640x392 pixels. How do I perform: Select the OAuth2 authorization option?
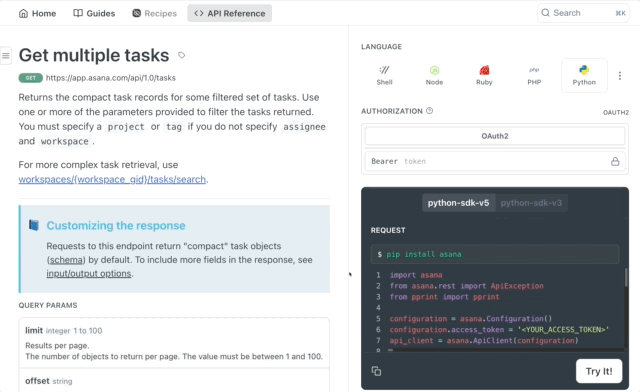pos(495,136)
